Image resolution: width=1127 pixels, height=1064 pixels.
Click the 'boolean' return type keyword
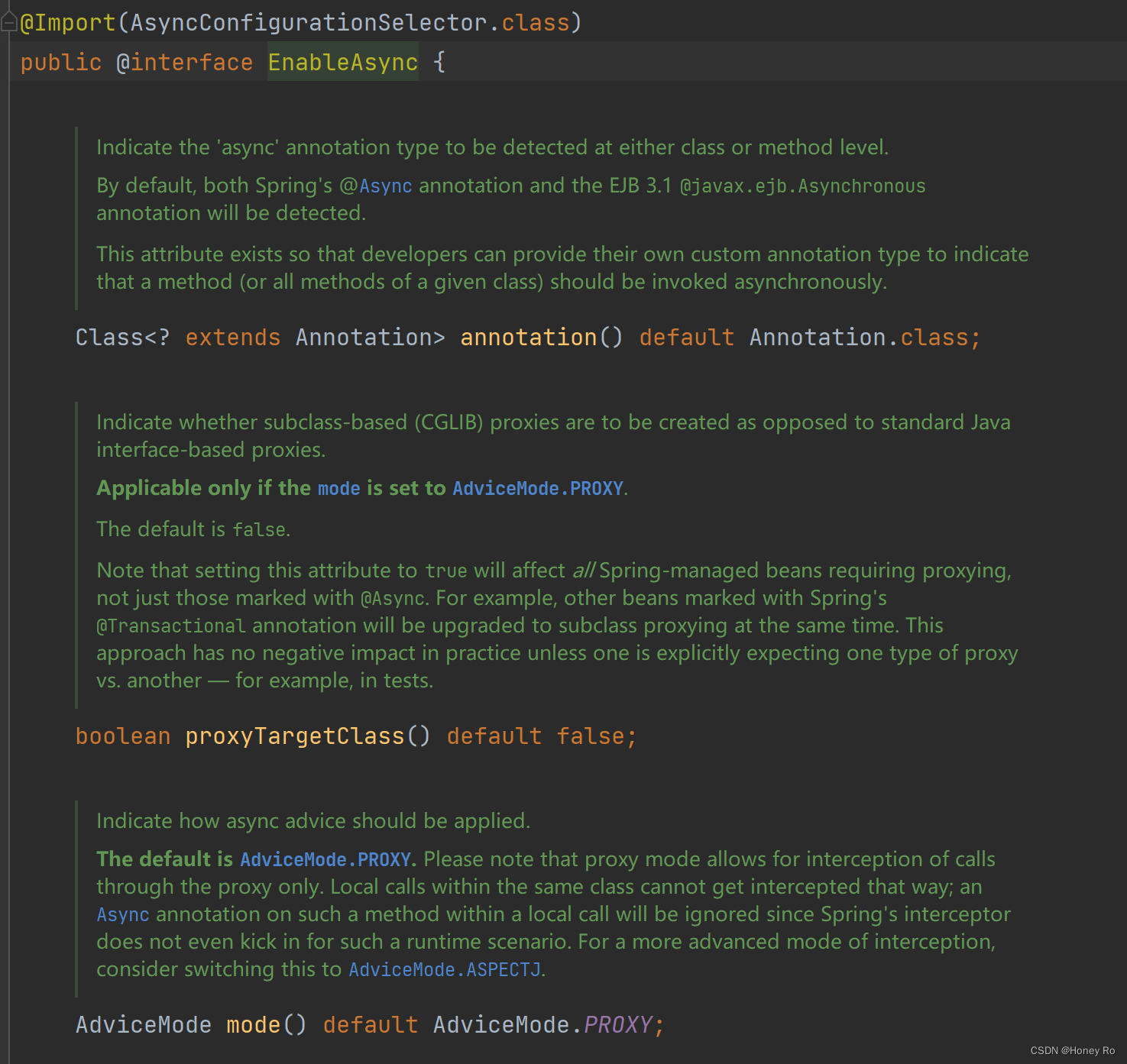click(123, 736)
